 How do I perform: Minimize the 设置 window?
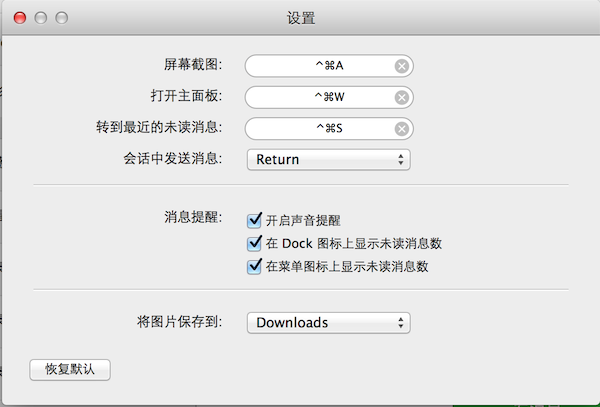42,18
